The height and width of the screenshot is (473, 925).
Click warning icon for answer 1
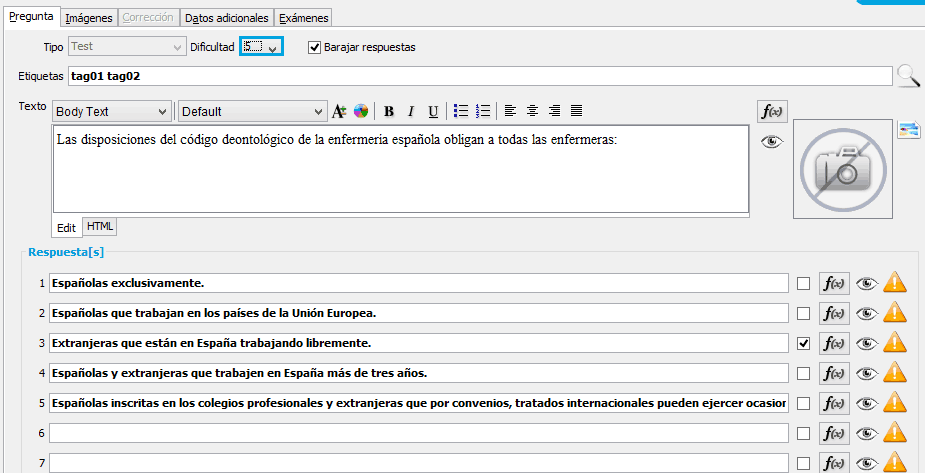tap(895, 283)
